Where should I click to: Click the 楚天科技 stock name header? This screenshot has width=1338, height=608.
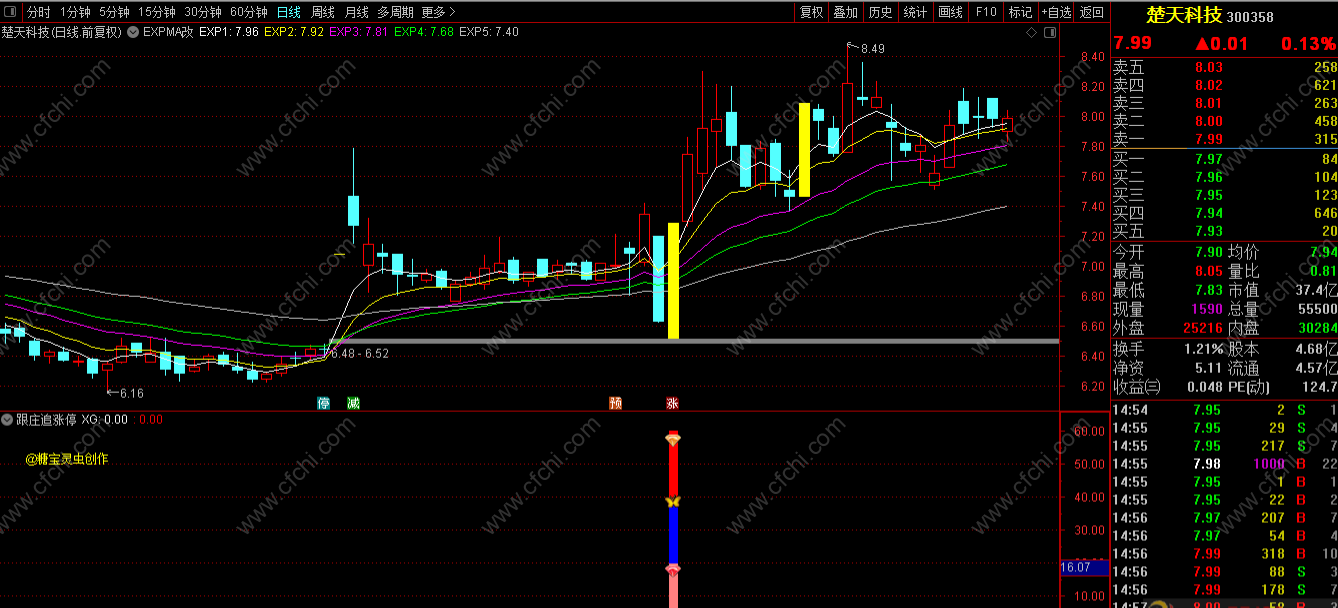[1184, 15]
